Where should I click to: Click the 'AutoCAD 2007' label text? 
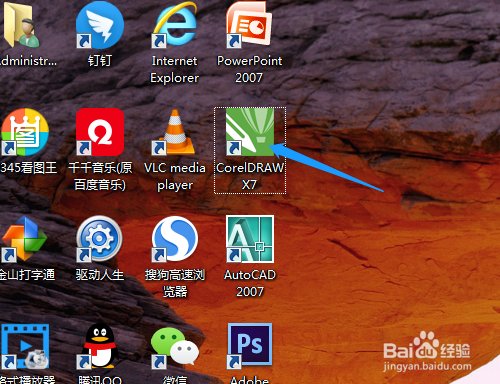tap(250, 283)
